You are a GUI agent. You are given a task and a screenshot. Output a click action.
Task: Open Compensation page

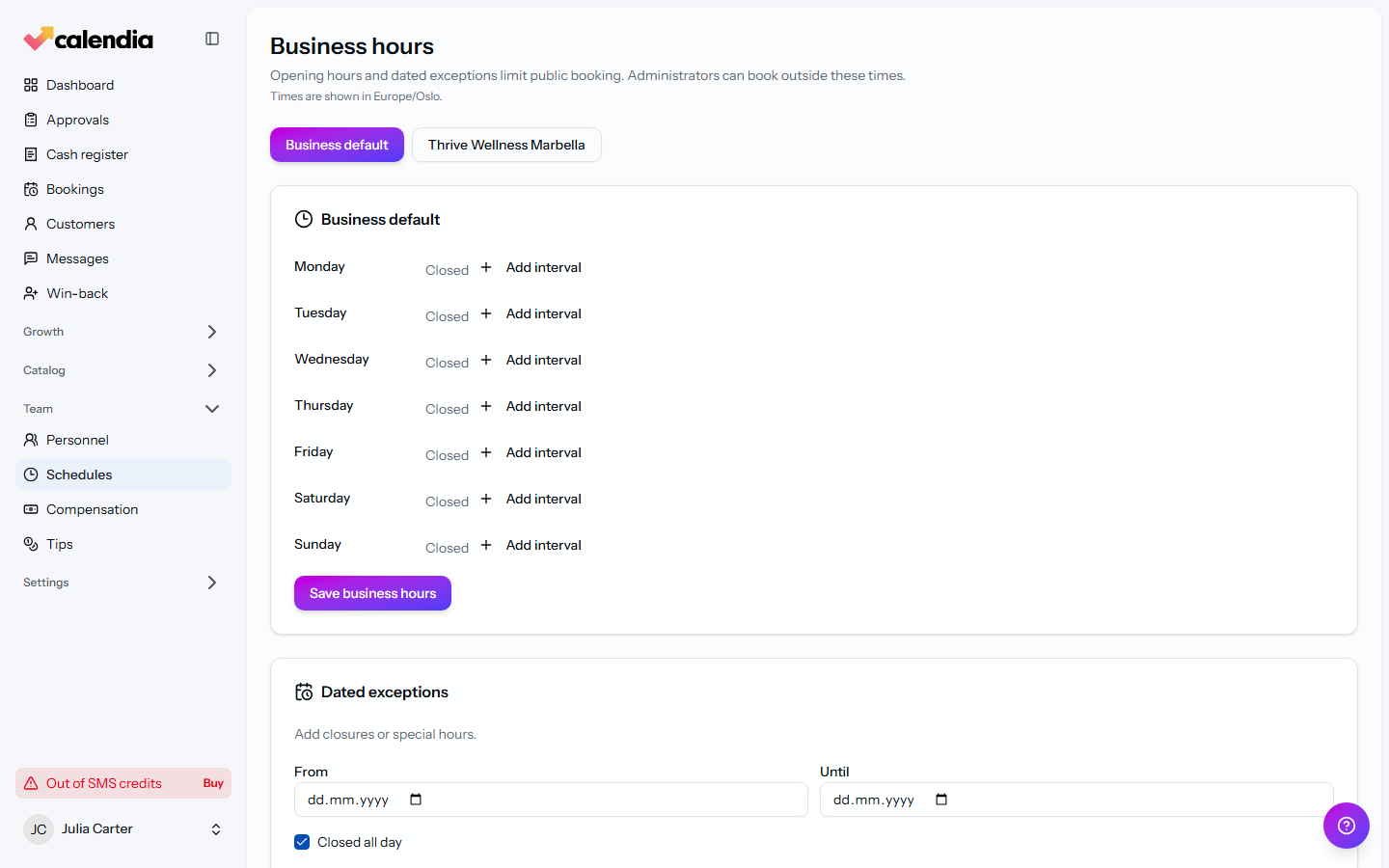click(x=123, y=509)
